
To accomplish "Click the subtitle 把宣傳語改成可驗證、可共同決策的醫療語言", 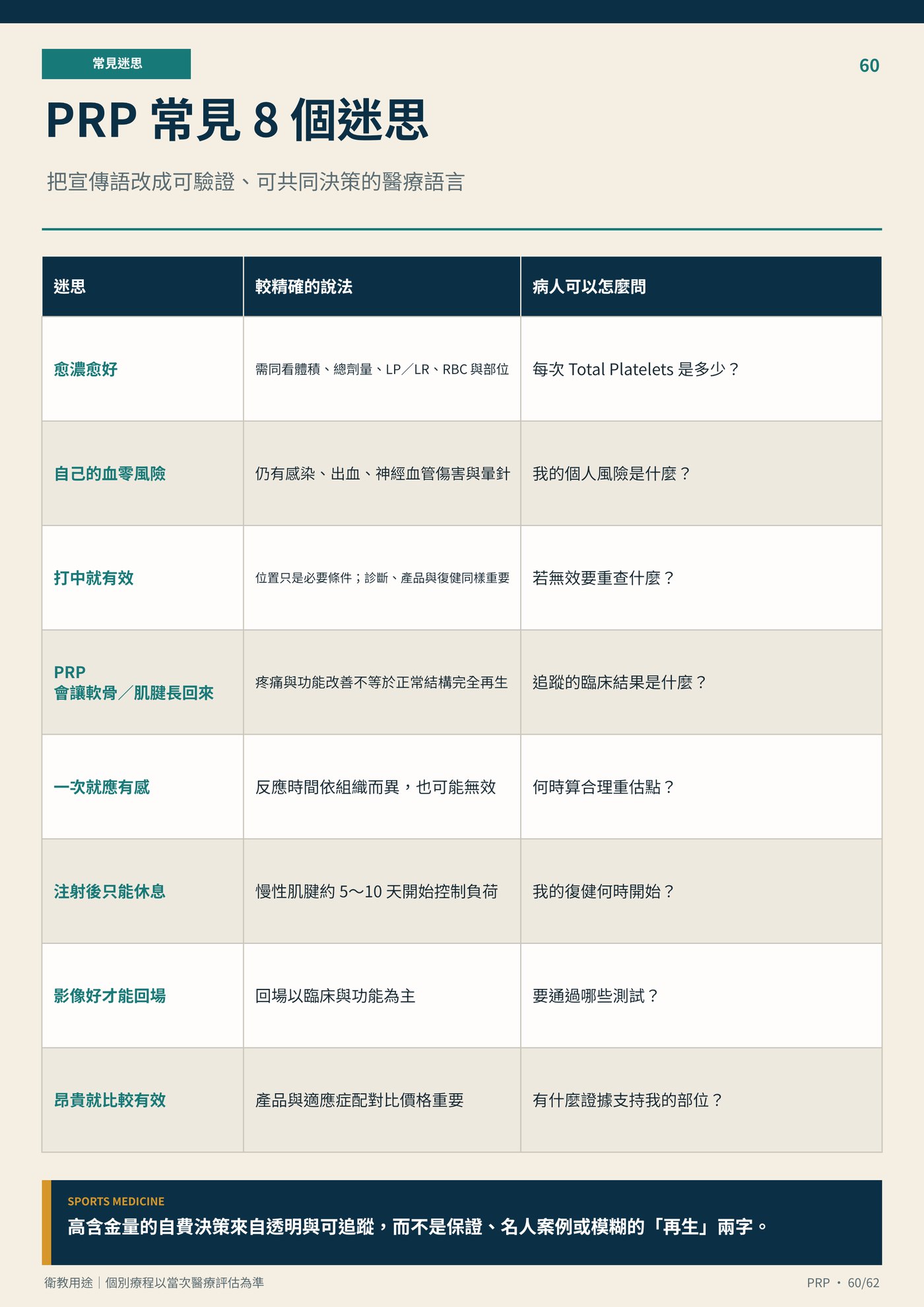I will (256, 182).
